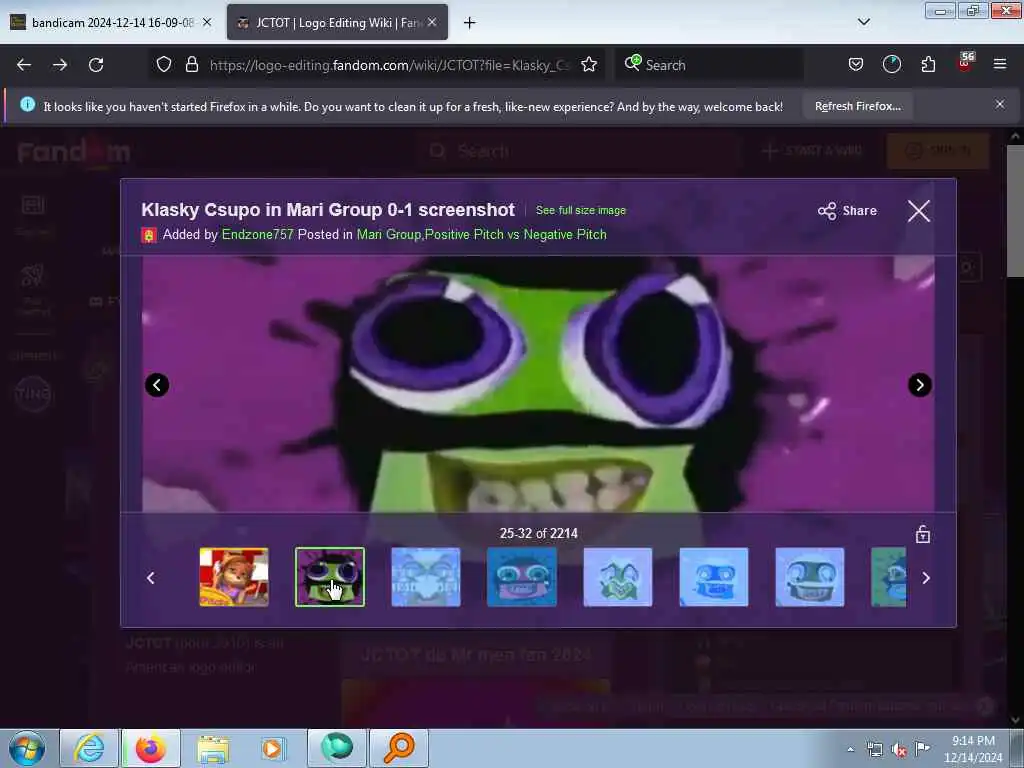Toggle the carousel pin lock icon

click(x=922, y=534)
